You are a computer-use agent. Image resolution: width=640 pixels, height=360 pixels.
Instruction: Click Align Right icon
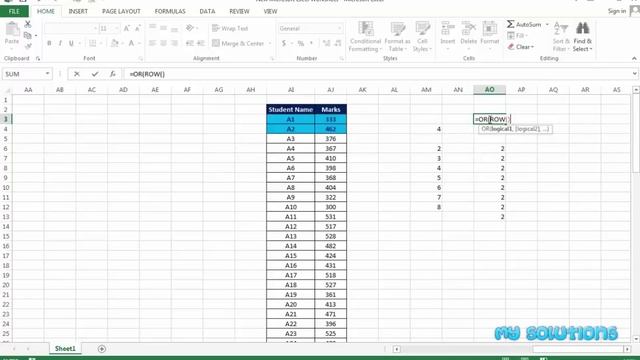click(x=174, y=43)
